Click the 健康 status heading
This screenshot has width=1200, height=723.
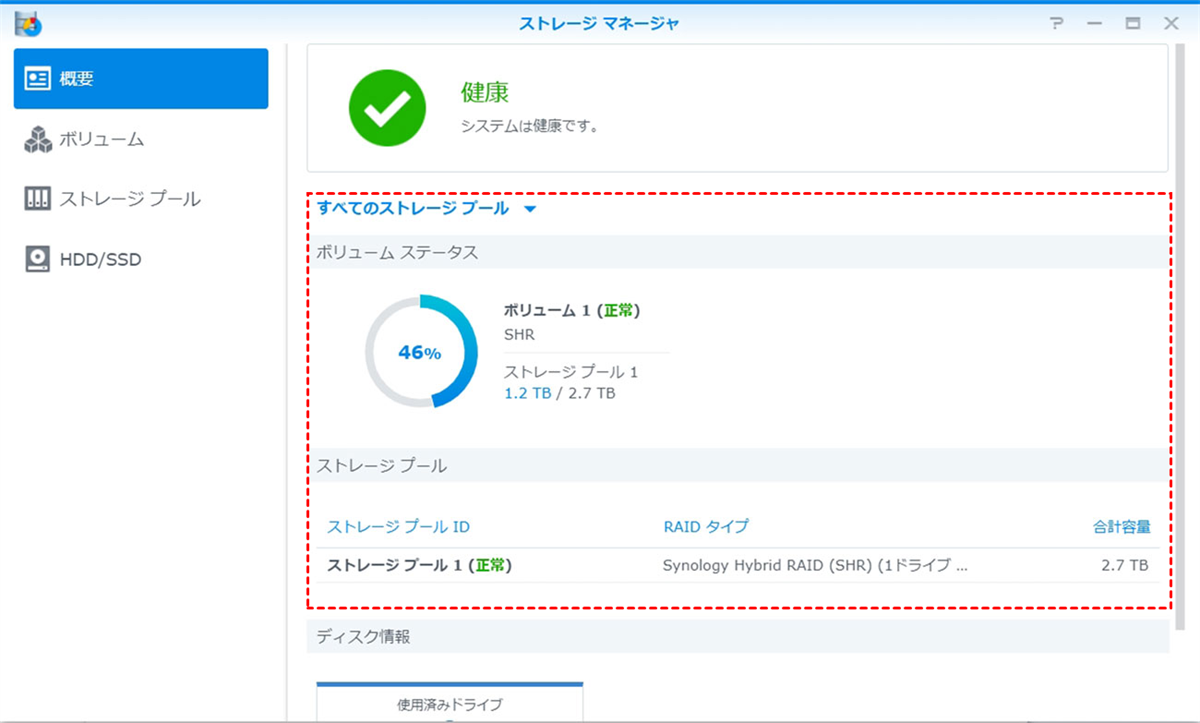coord(485,93)
